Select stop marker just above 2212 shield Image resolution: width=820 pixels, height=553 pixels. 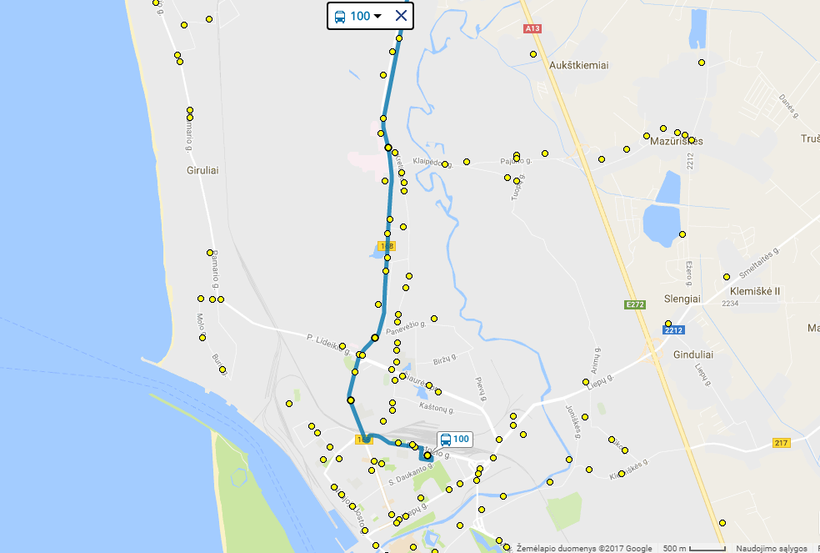(668, 323)
